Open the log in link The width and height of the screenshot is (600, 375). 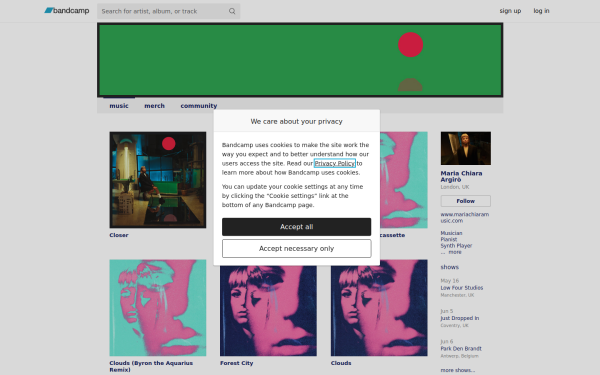(x=541, y=11)
